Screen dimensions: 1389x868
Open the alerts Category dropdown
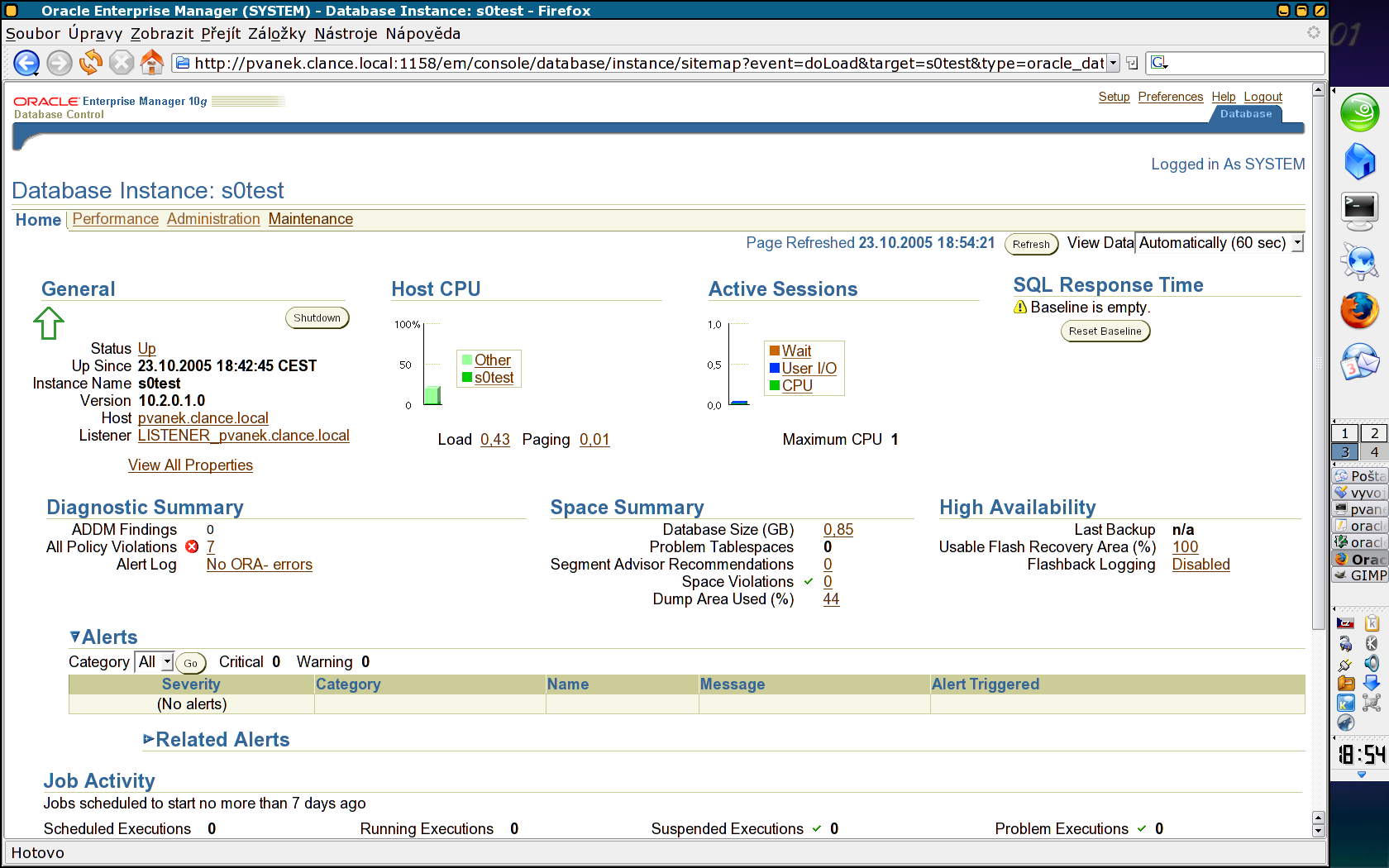[x=154, y=662]
